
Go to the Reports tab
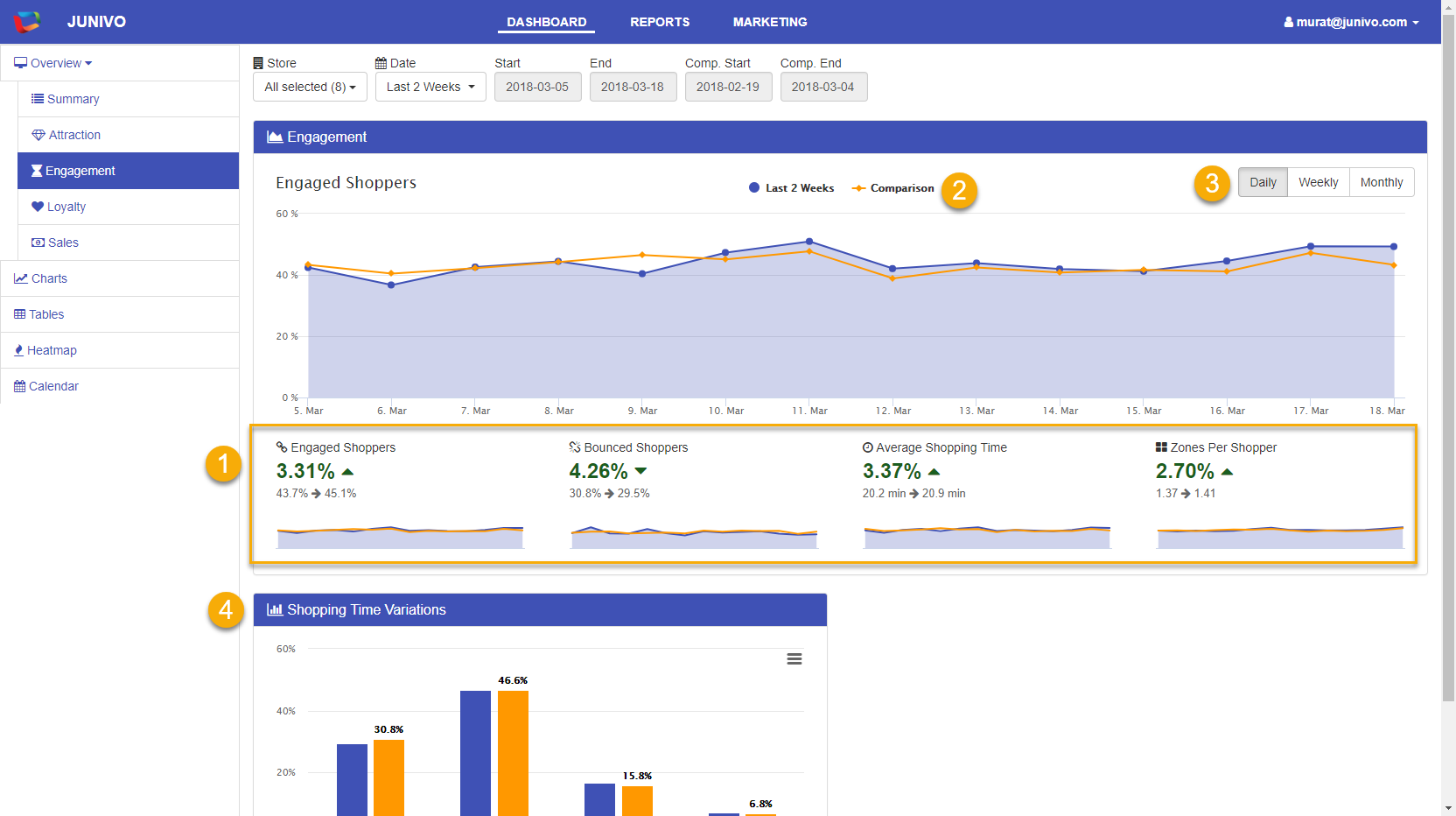tap(660, 22)
